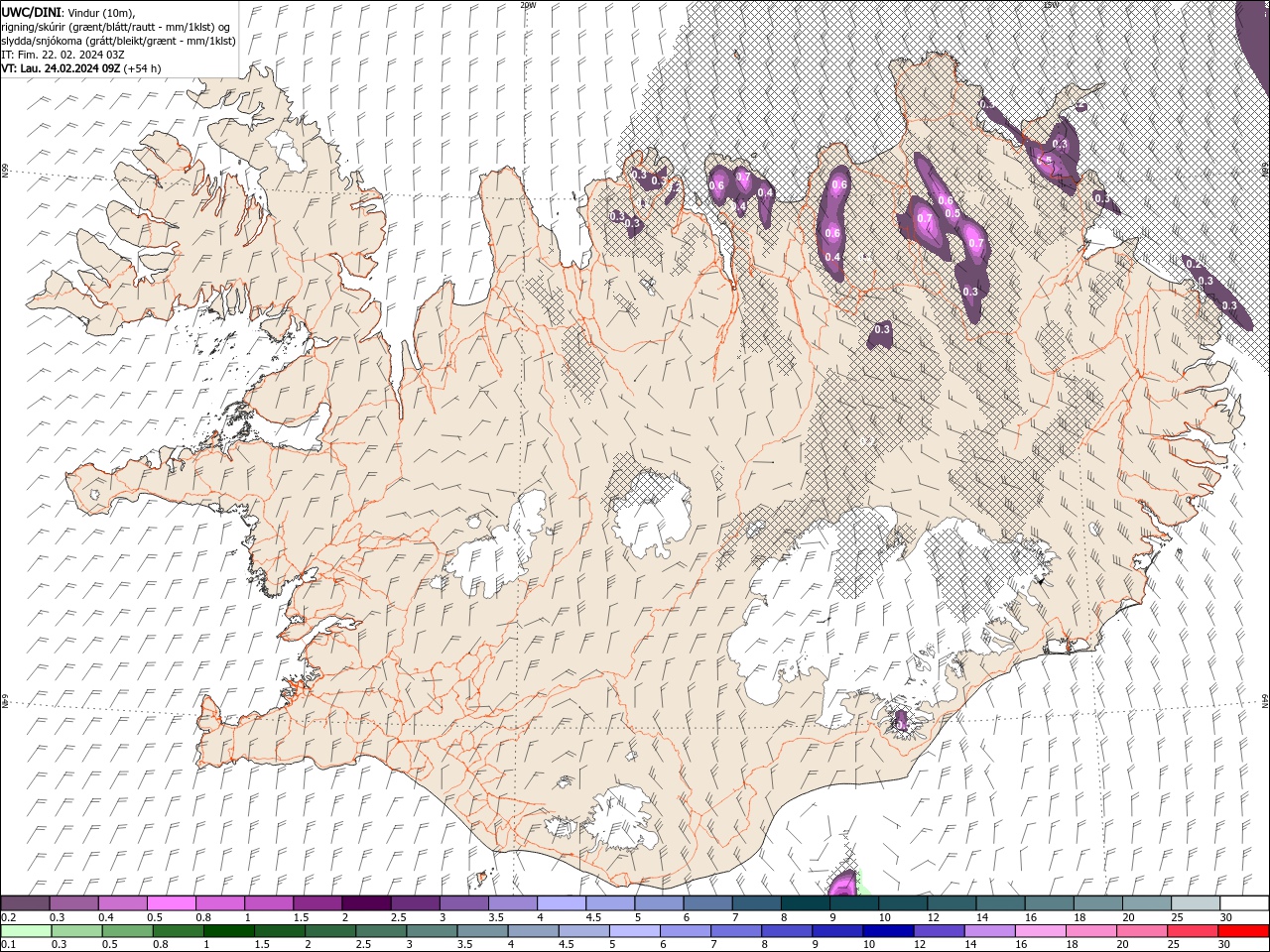Click dark teal swatch labeled 8 in upper legend
Viewport: 1270px width, 952px height.
click(805, 903)
